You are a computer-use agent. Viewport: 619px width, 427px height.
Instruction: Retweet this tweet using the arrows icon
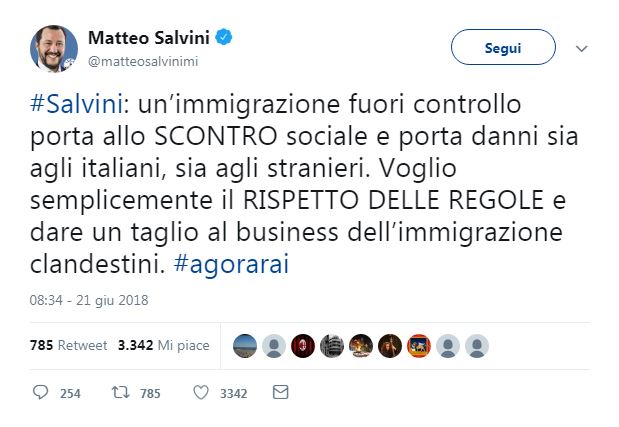(118, 393)
